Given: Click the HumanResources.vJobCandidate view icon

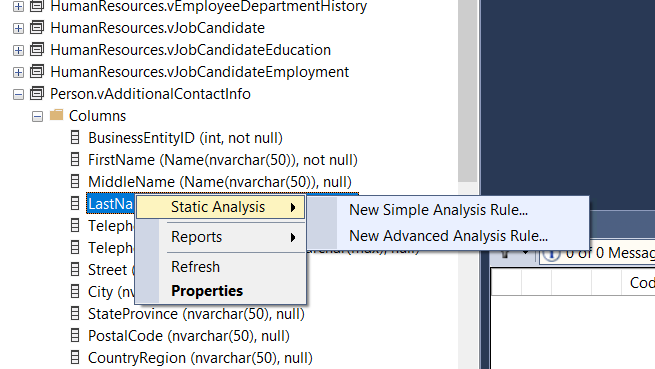Looking at the screenshot, I should click(37, 28).
